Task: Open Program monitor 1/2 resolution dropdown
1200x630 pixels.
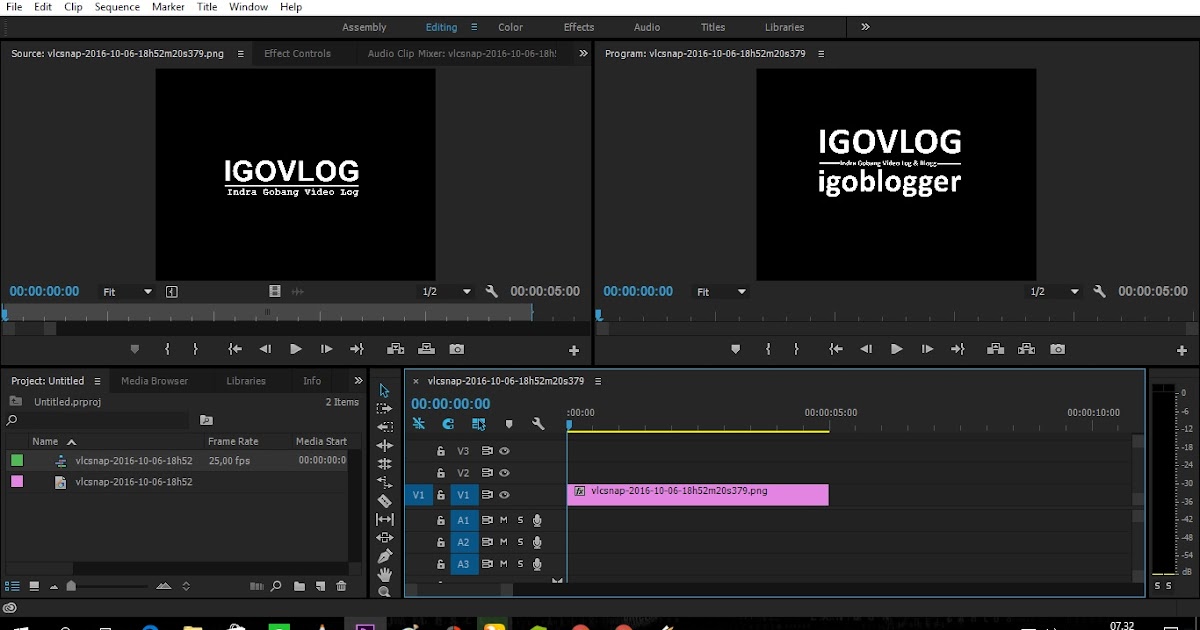Action: [1055, 292]
